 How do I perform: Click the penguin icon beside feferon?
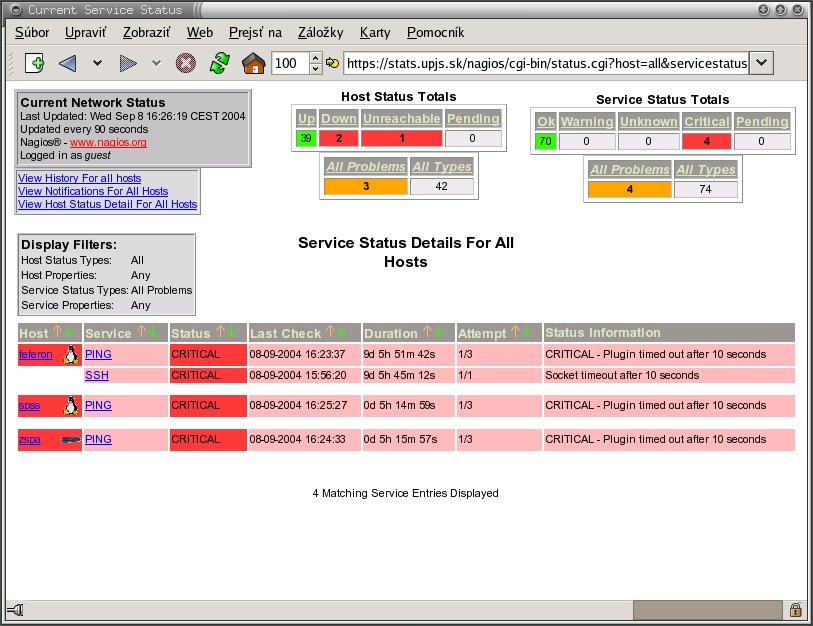[71, 354]
